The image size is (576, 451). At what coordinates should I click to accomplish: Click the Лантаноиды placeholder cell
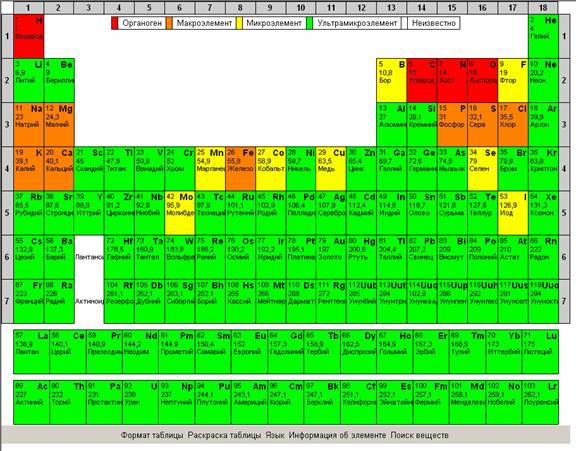tap(89, 257)
